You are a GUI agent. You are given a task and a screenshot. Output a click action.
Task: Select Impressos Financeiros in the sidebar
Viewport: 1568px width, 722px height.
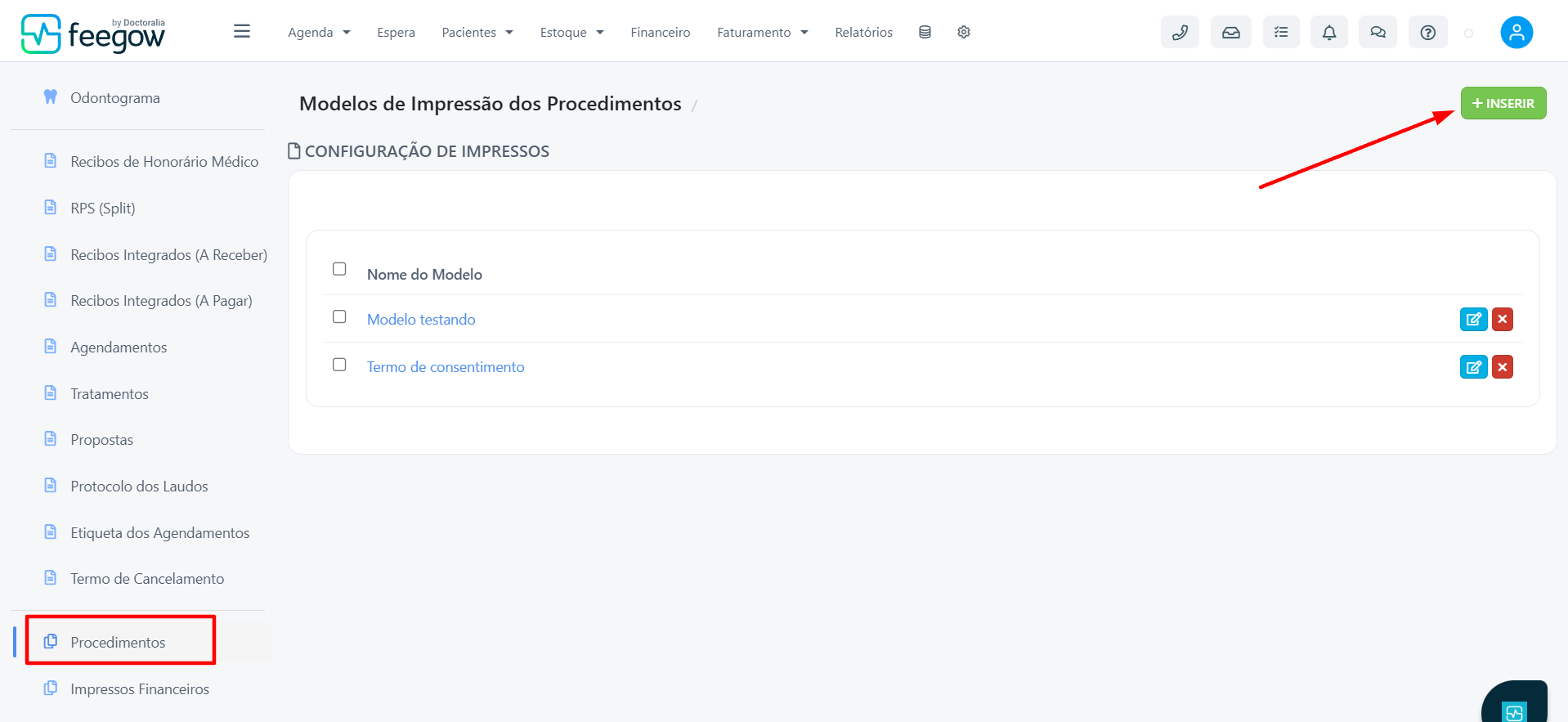140,689
